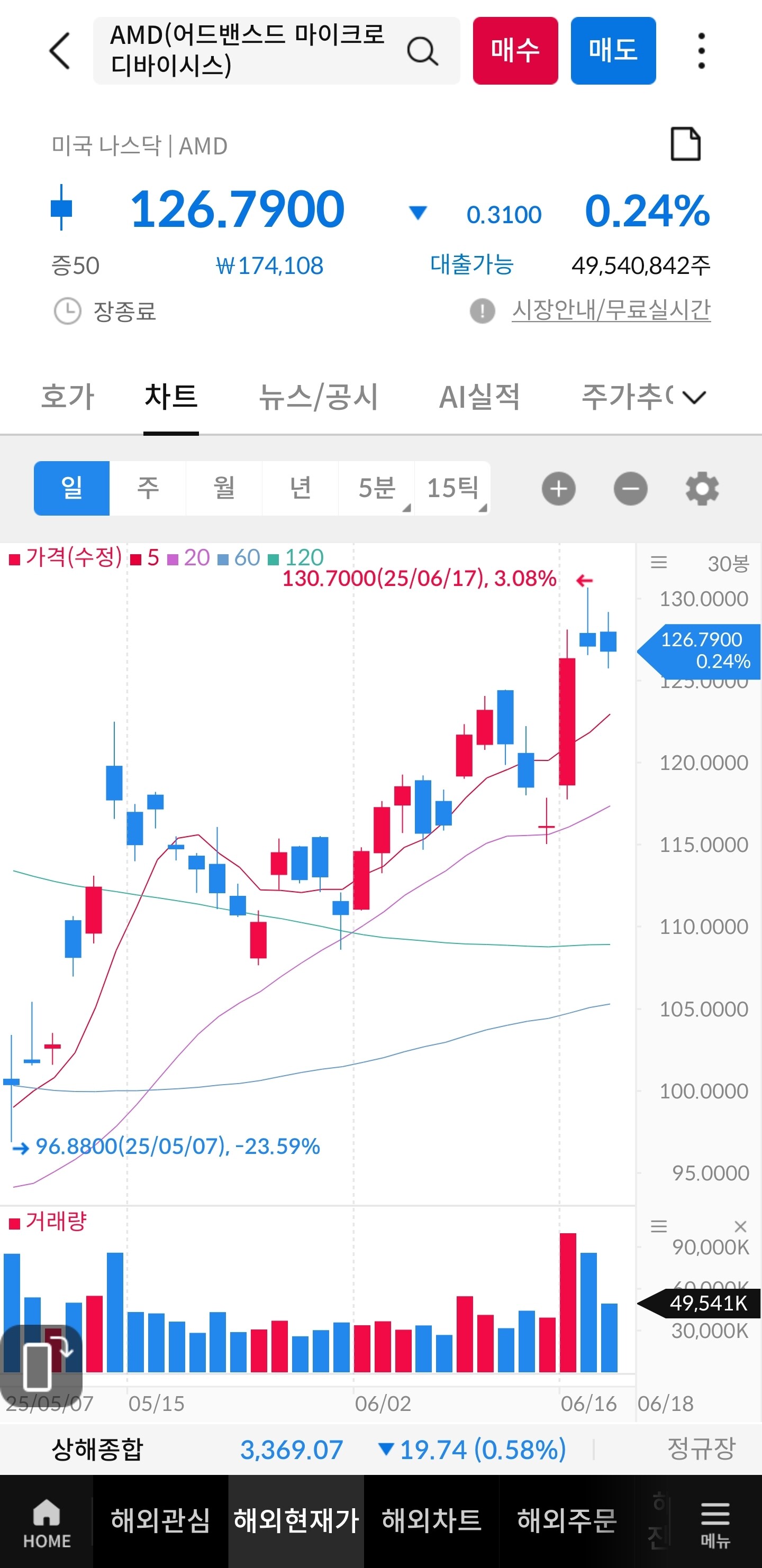Open chart settings gear icon
The image size is (762, 1568).
(x=702, y=488)
